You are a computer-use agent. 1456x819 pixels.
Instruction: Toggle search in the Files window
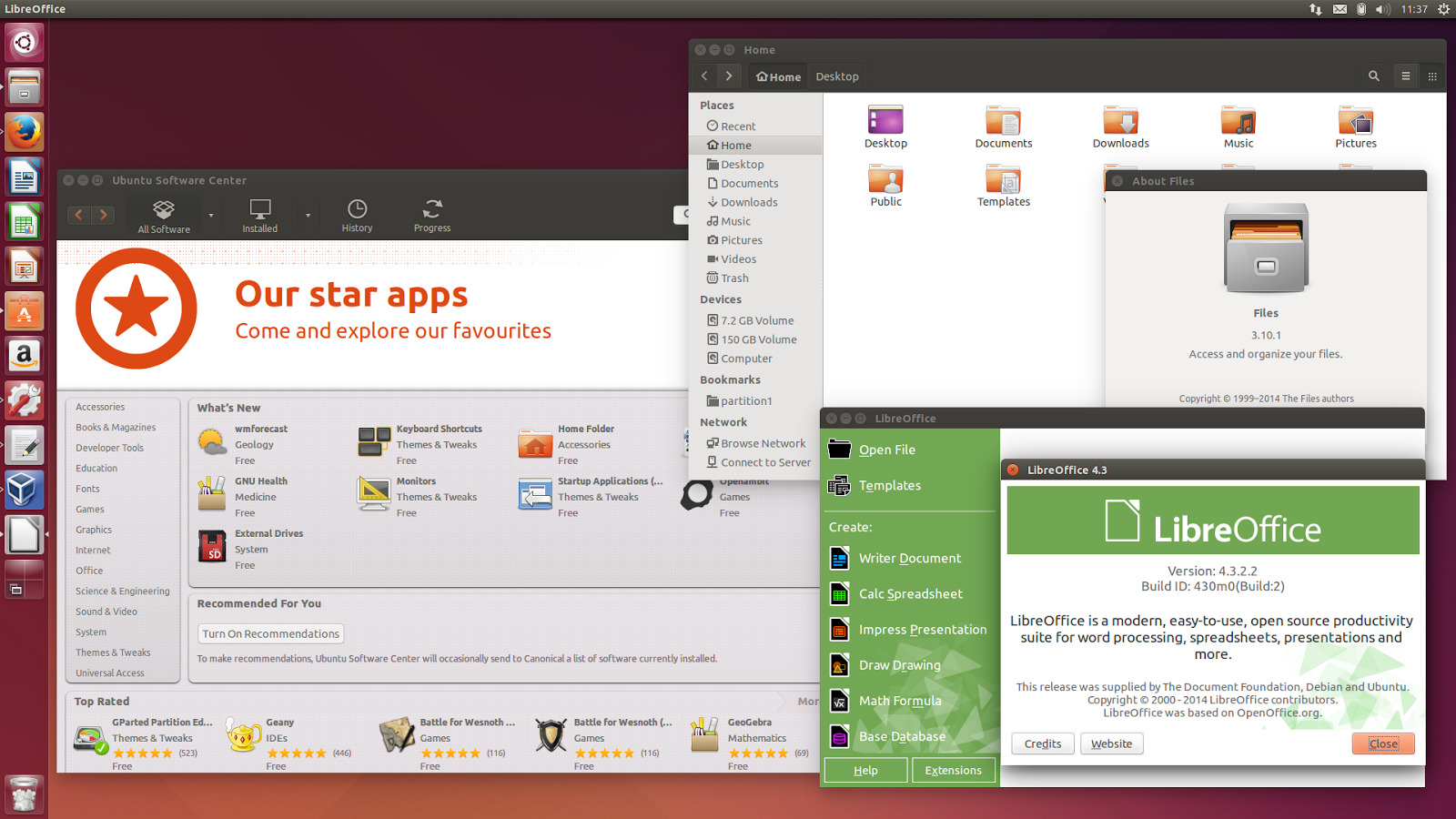(1373, 76)
